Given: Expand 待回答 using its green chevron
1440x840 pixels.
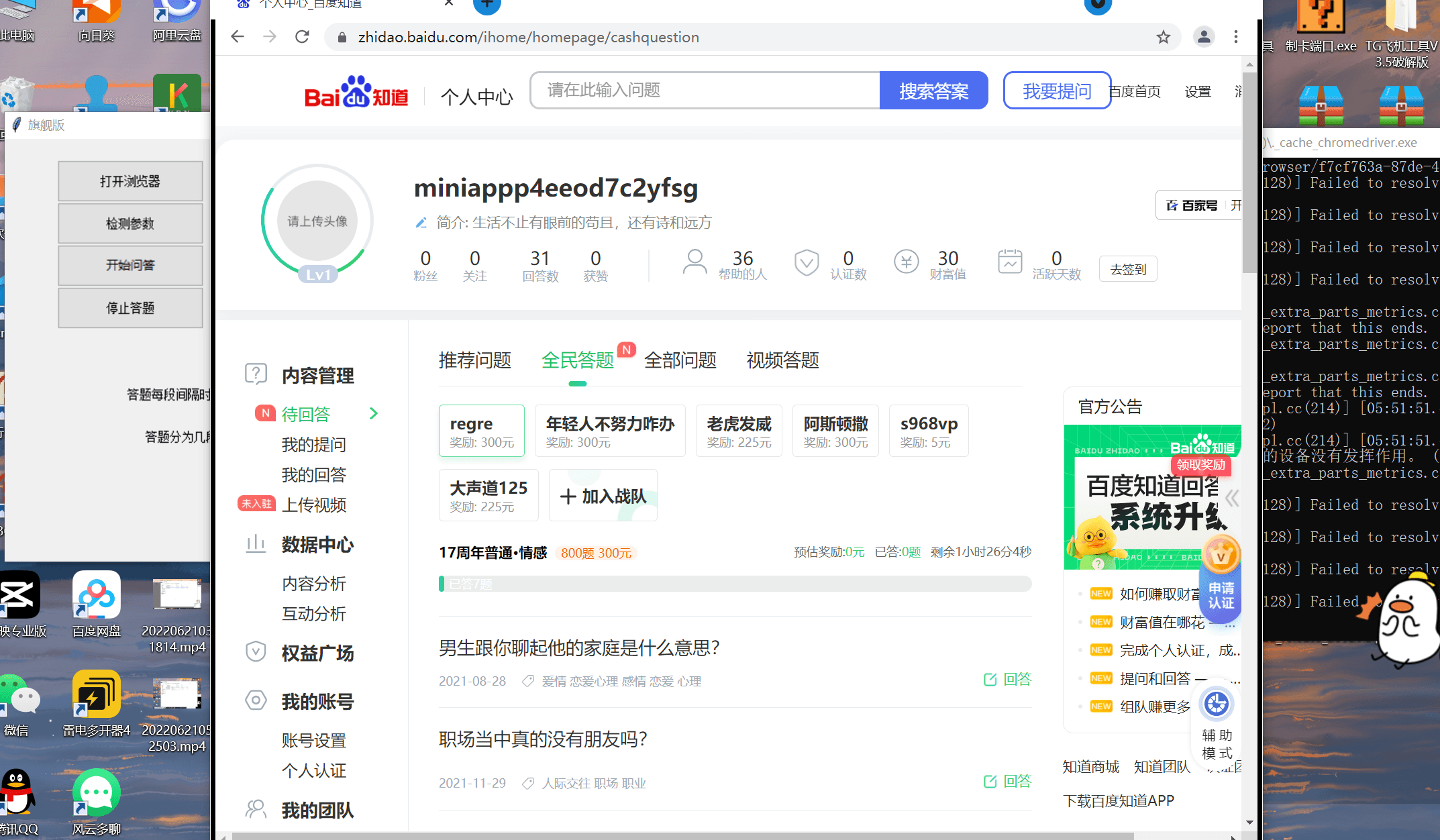Looking at the screenshot, I should pos(374,413).
